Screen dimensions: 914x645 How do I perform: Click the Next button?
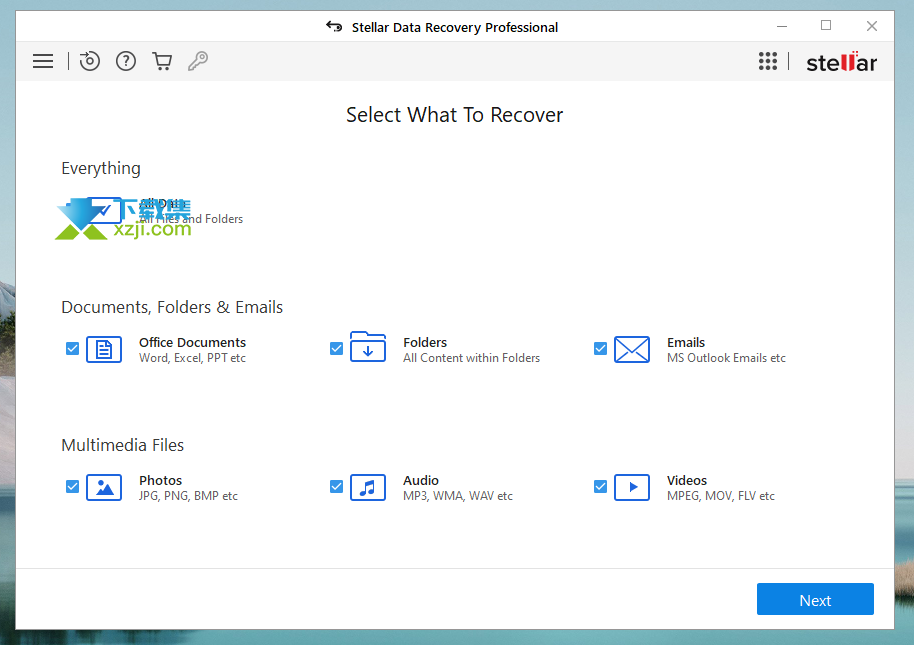[x=815, y=599]
